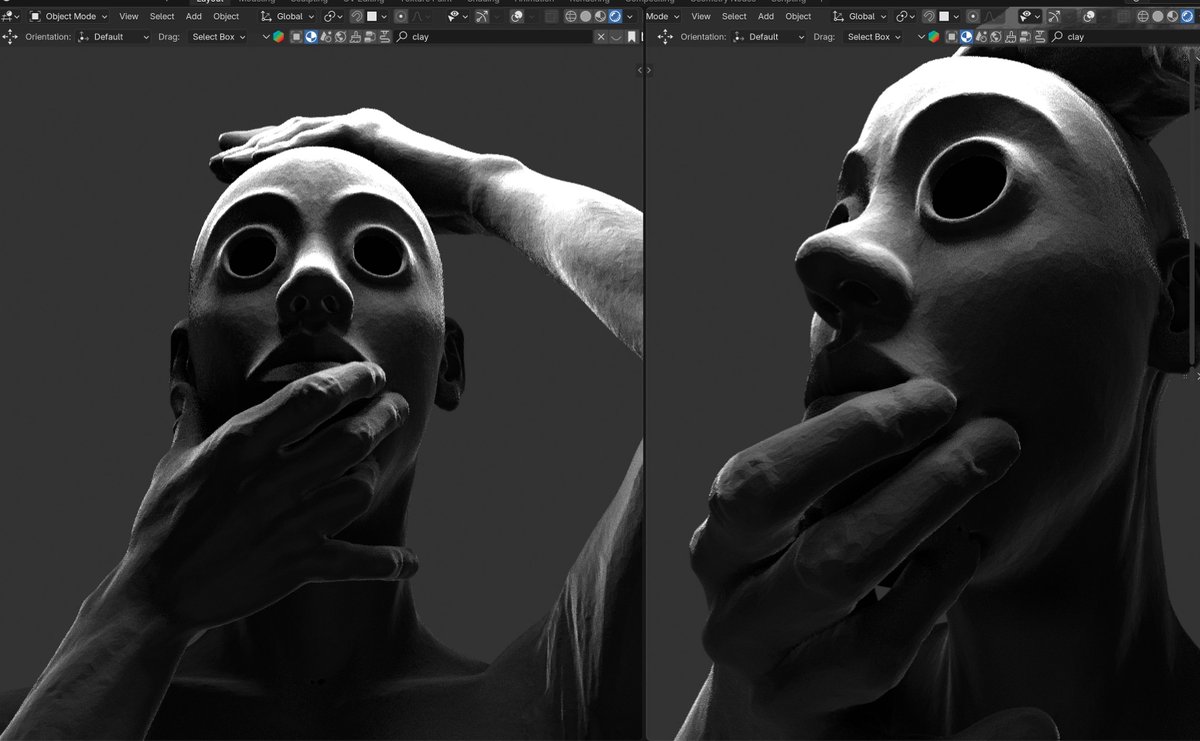Screen dimensions: 1200x741
Task: Select material asset type icon, left viewport
Action: coord(311,37)
